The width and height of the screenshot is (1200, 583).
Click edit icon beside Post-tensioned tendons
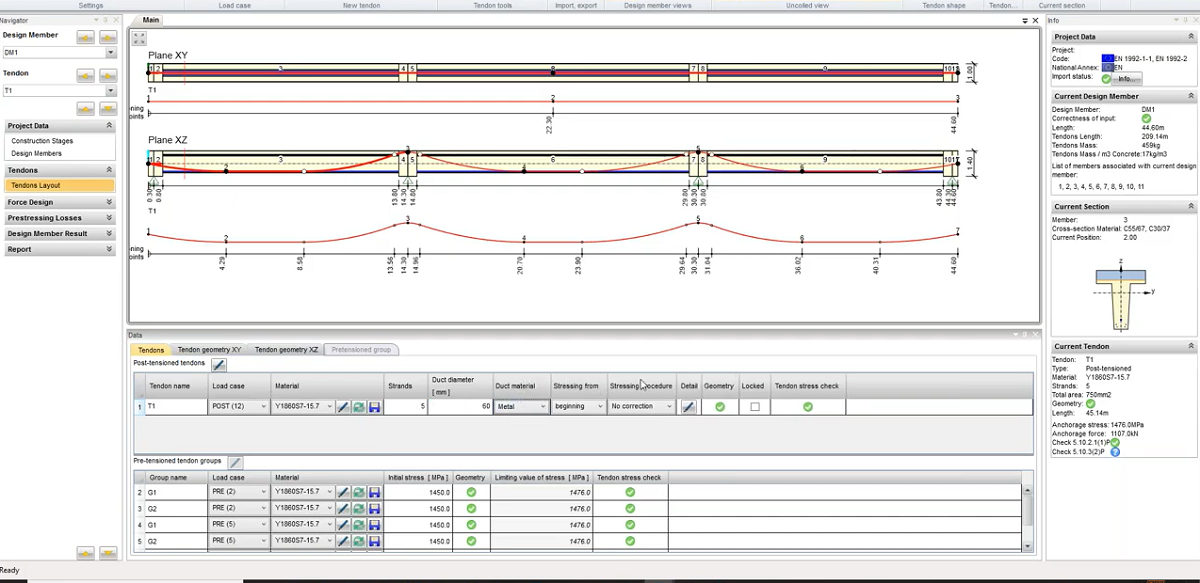point(218,365)
